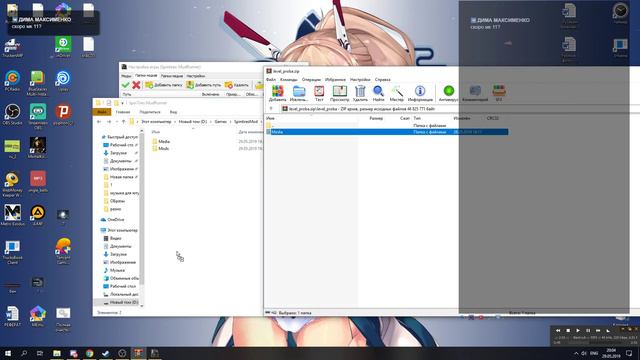
Task: Open the AIMP desktop shortcut
Action: click(x=38, y=216)
